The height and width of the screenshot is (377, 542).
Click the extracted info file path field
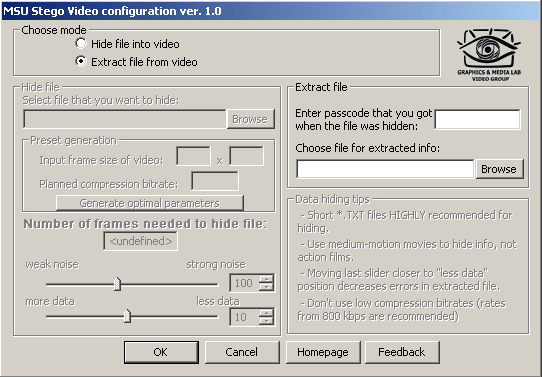[385, 169]
